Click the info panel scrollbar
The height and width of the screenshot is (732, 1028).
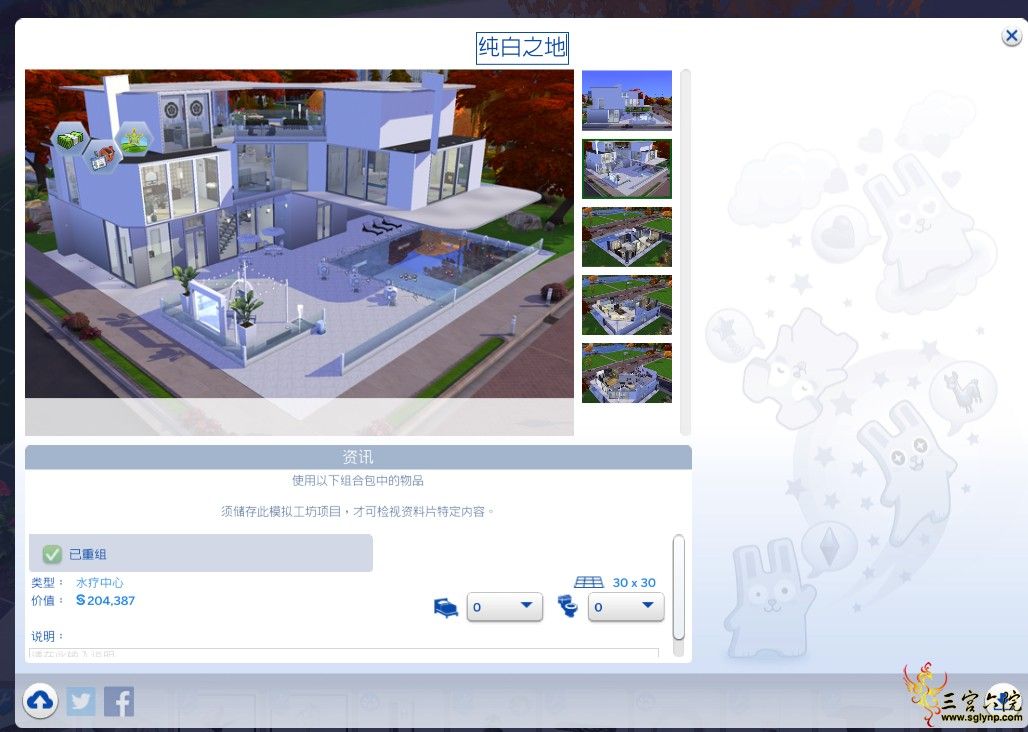679,587
